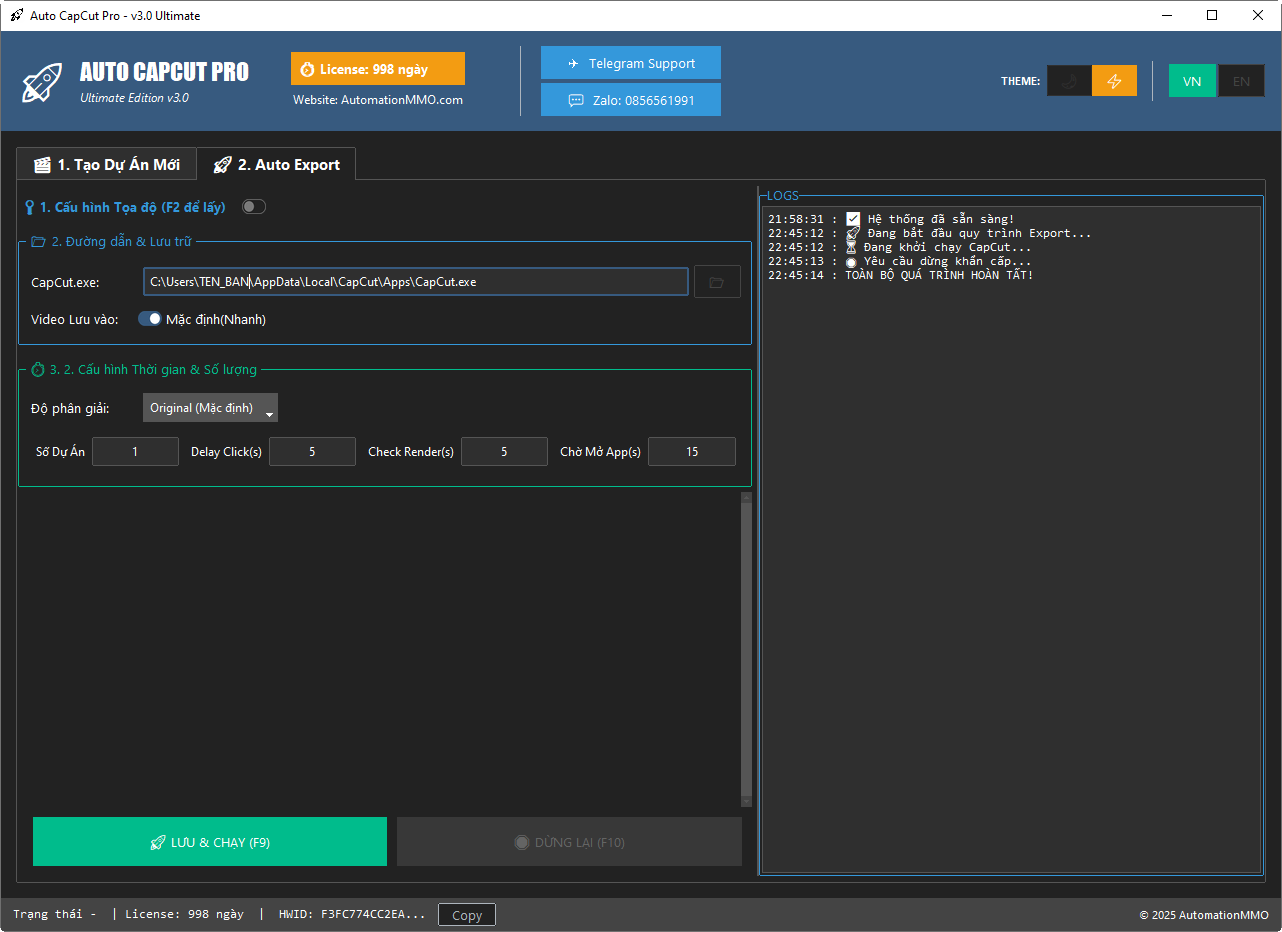Switch to the 2. Auto Export tab
Image resolution: width=1282 pixels, height=932 pixels.
point(276,164)
